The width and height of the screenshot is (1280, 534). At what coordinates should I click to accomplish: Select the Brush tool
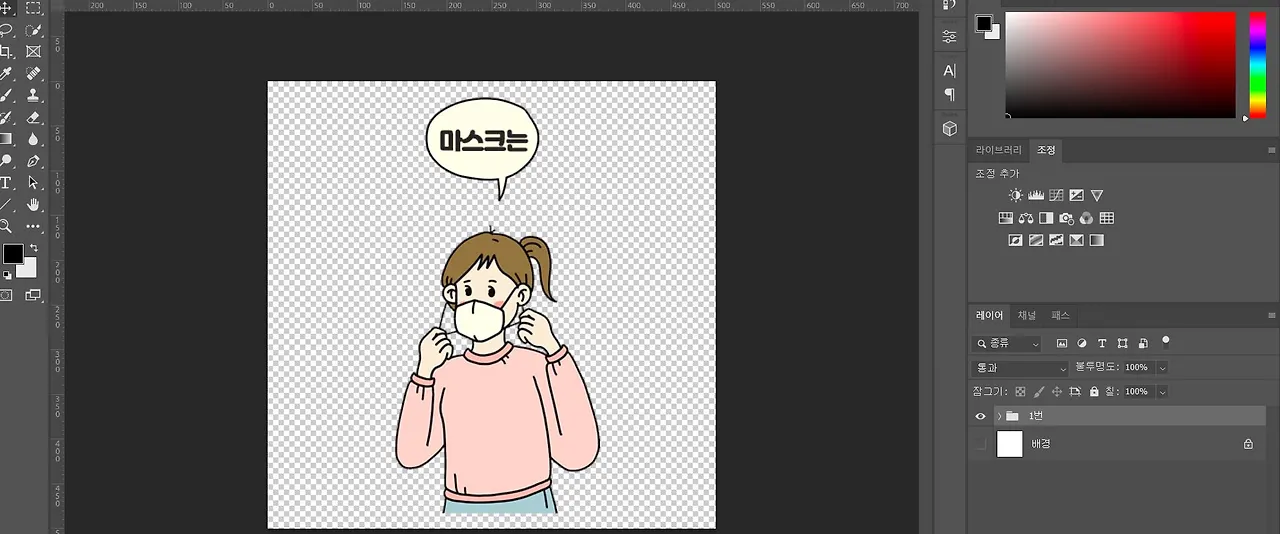point(6,96)
